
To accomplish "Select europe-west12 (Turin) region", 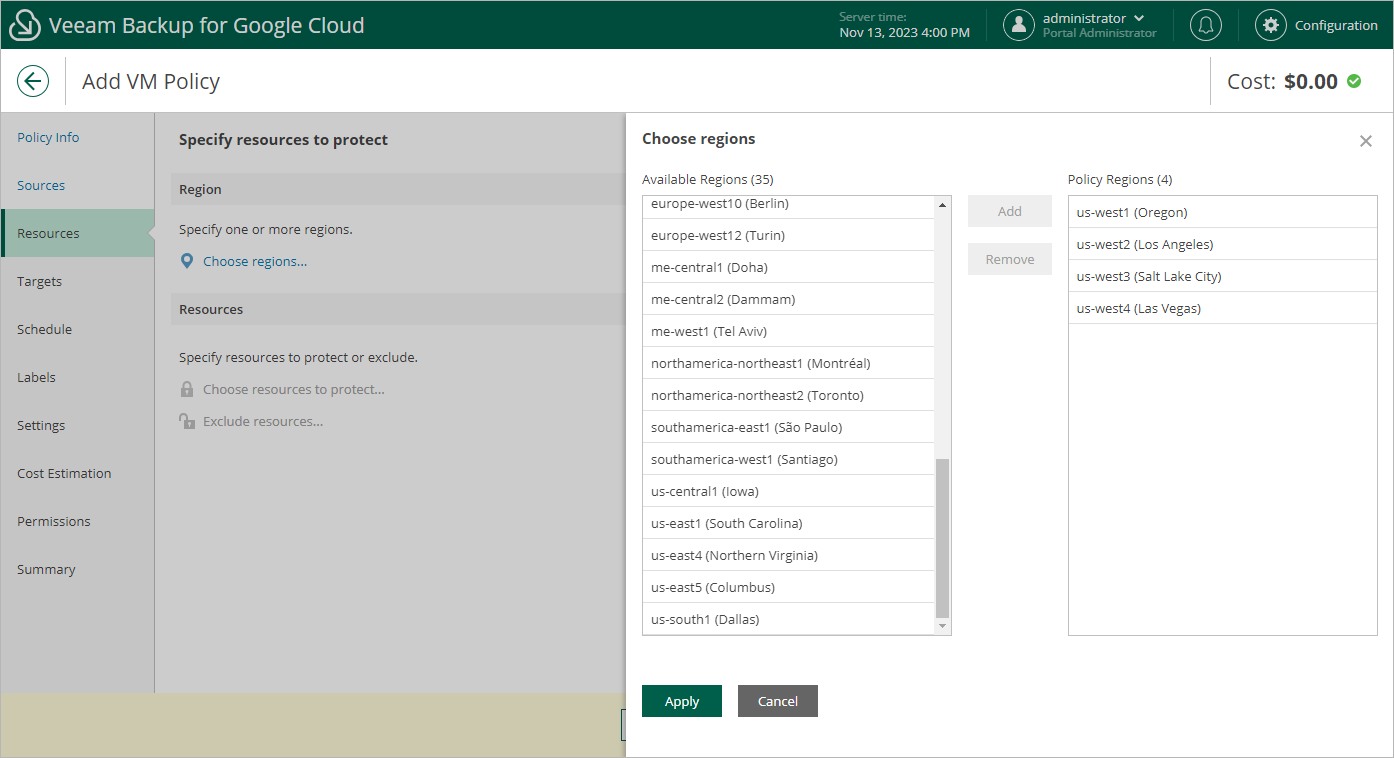I will pyautogui.click(x=718, y=235).
